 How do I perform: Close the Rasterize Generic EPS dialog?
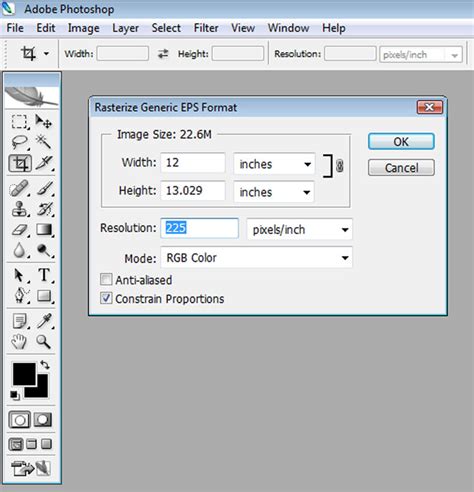click(x=430, y=107)
